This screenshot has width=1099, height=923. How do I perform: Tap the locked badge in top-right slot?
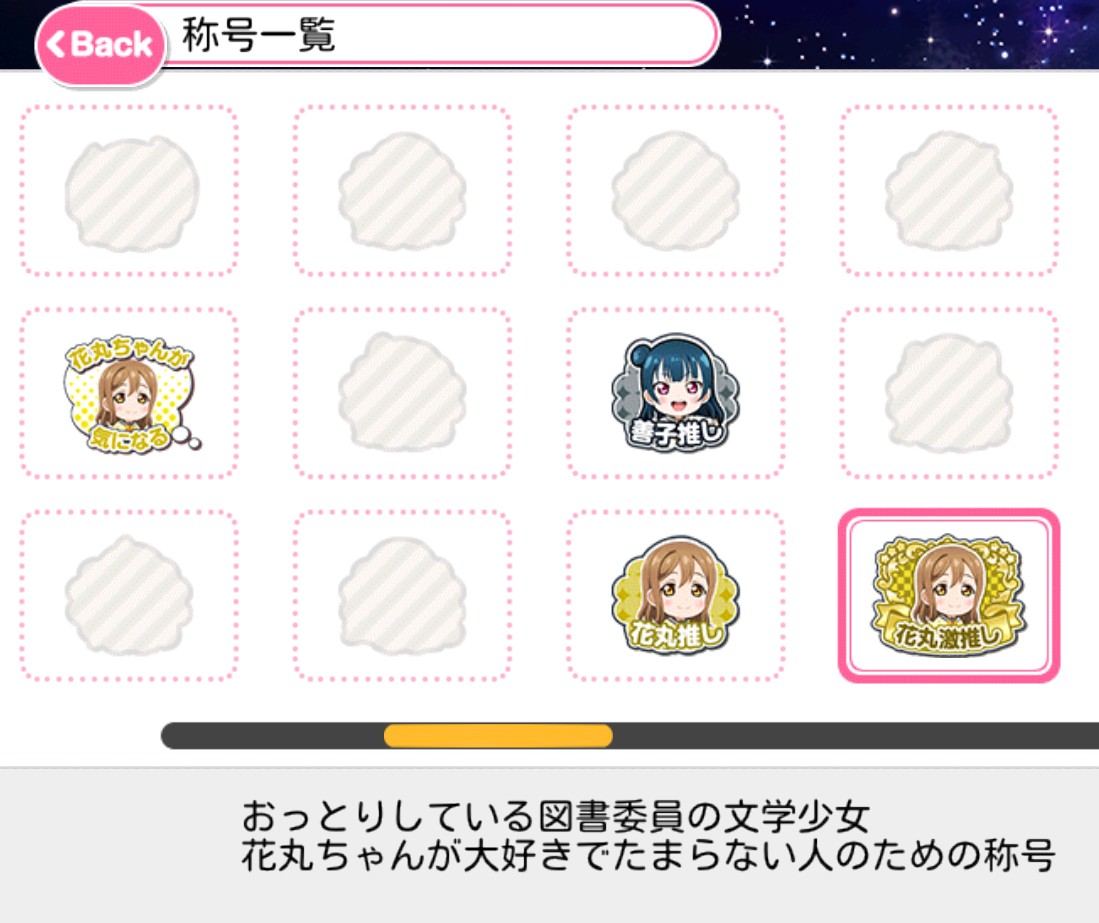[x=948, y=191]
